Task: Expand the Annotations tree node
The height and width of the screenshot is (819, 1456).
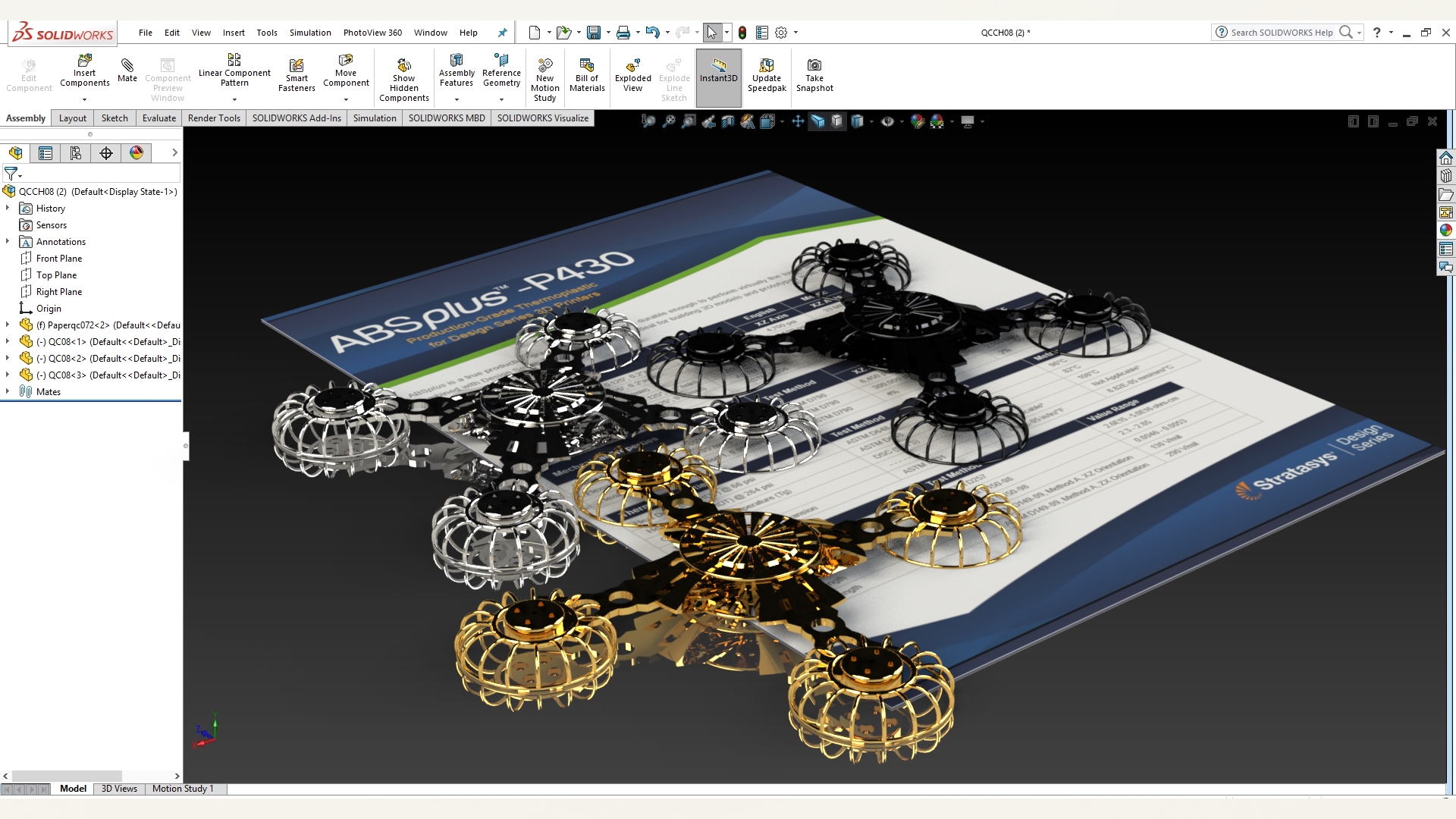Action: point(8,241)
